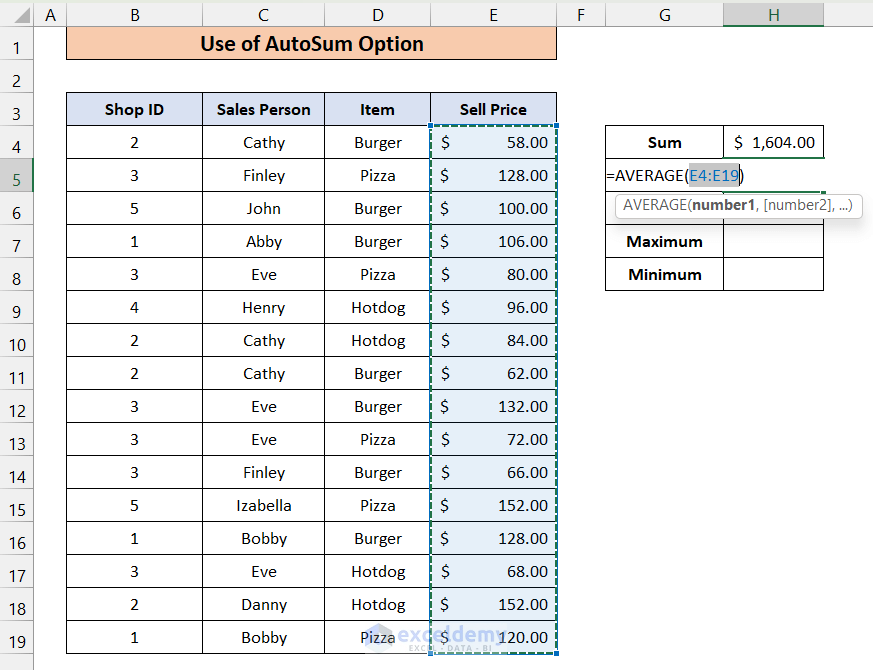This screenshot has width=873, height=670.
Task: Click the "Maximum" label cell
Action: tap(664, 242)
